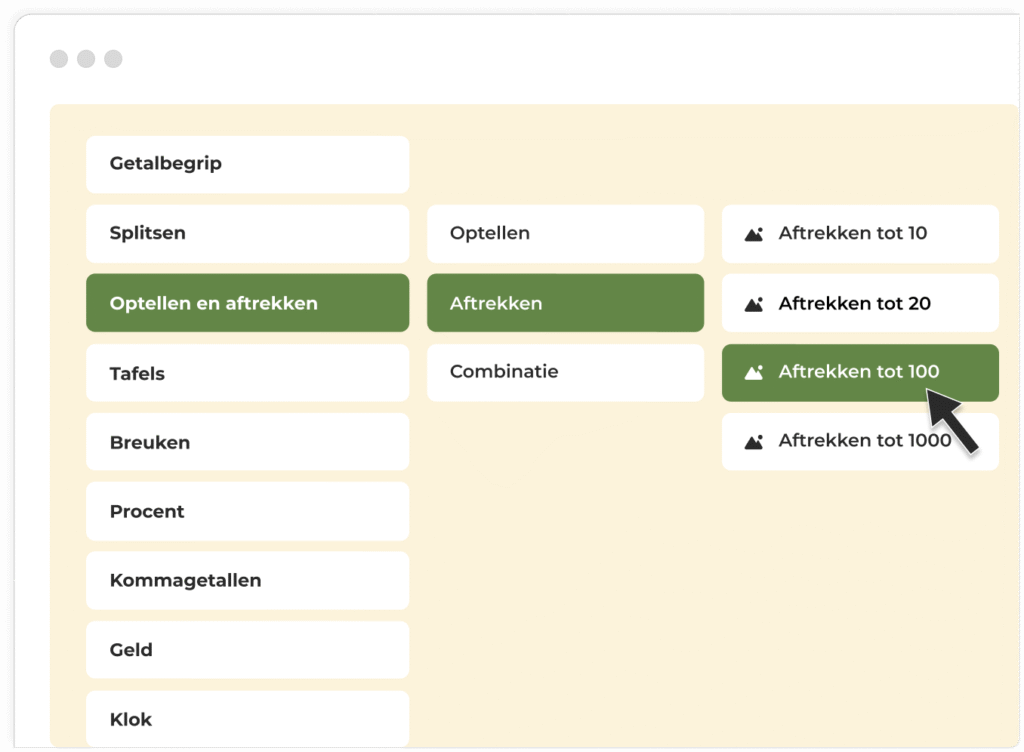Select the Combinatie subcategory

point(565,371)
